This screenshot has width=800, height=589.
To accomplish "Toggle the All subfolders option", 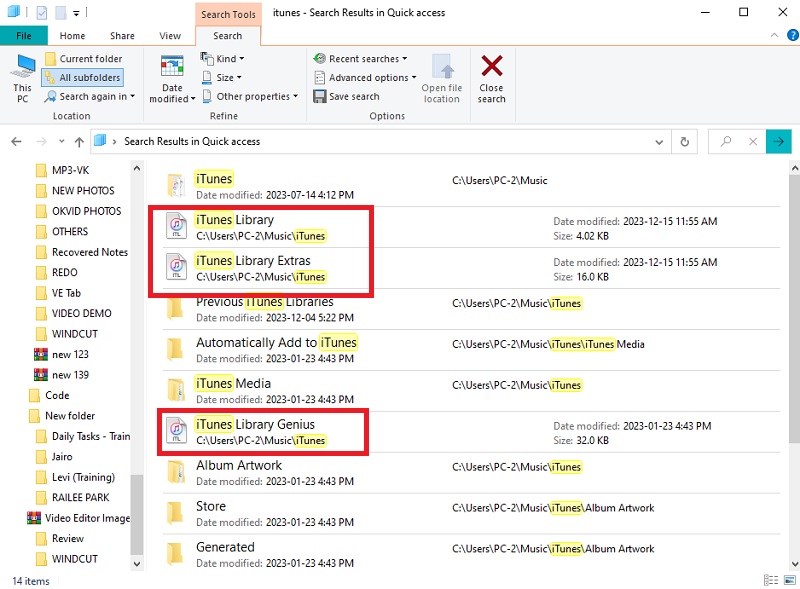I will [x=83, y=78].
